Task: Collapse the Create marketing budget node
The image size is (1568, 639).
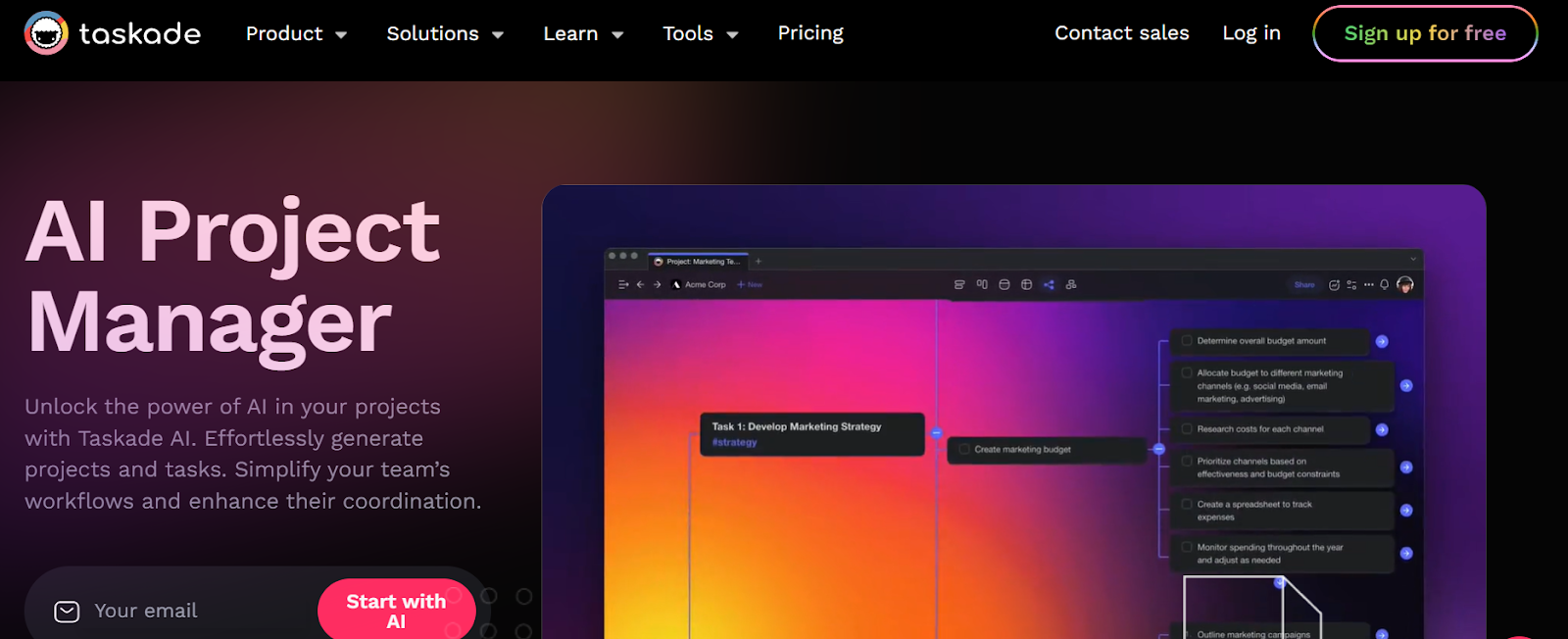Action: click(1158, 449)
